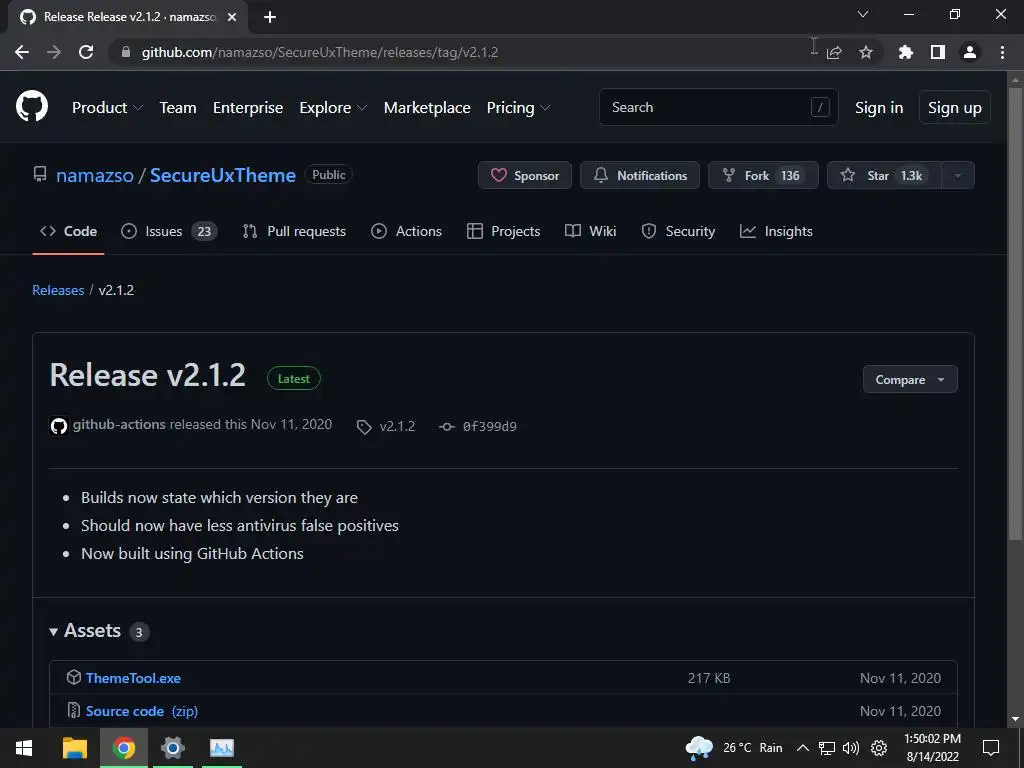Close the Release v2.1.2 browser tab
This screenshot has width=1024, height=768.
[232, 17]
